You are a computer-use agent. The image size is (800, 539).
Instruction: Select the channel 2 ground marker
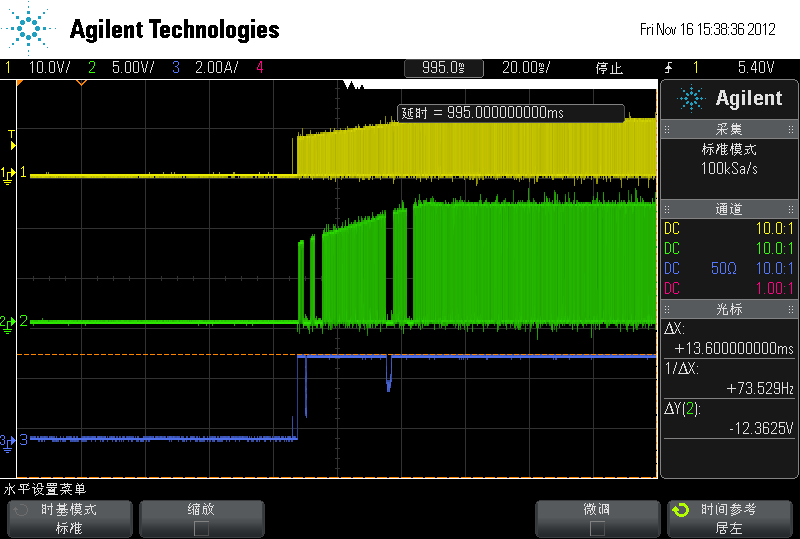click(x=8, y=324)
